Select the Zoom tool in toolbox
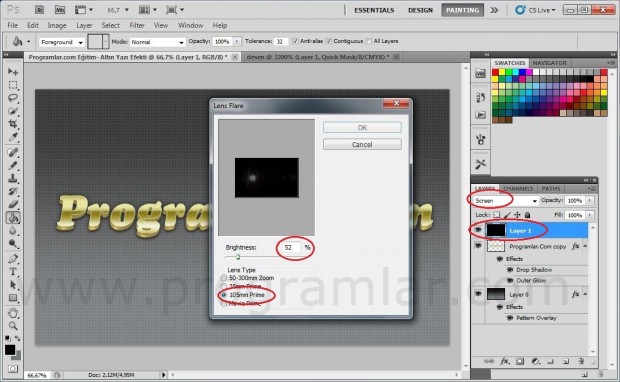Image resolution: width=620 pixels, height=382 pixels. [13, 326]
